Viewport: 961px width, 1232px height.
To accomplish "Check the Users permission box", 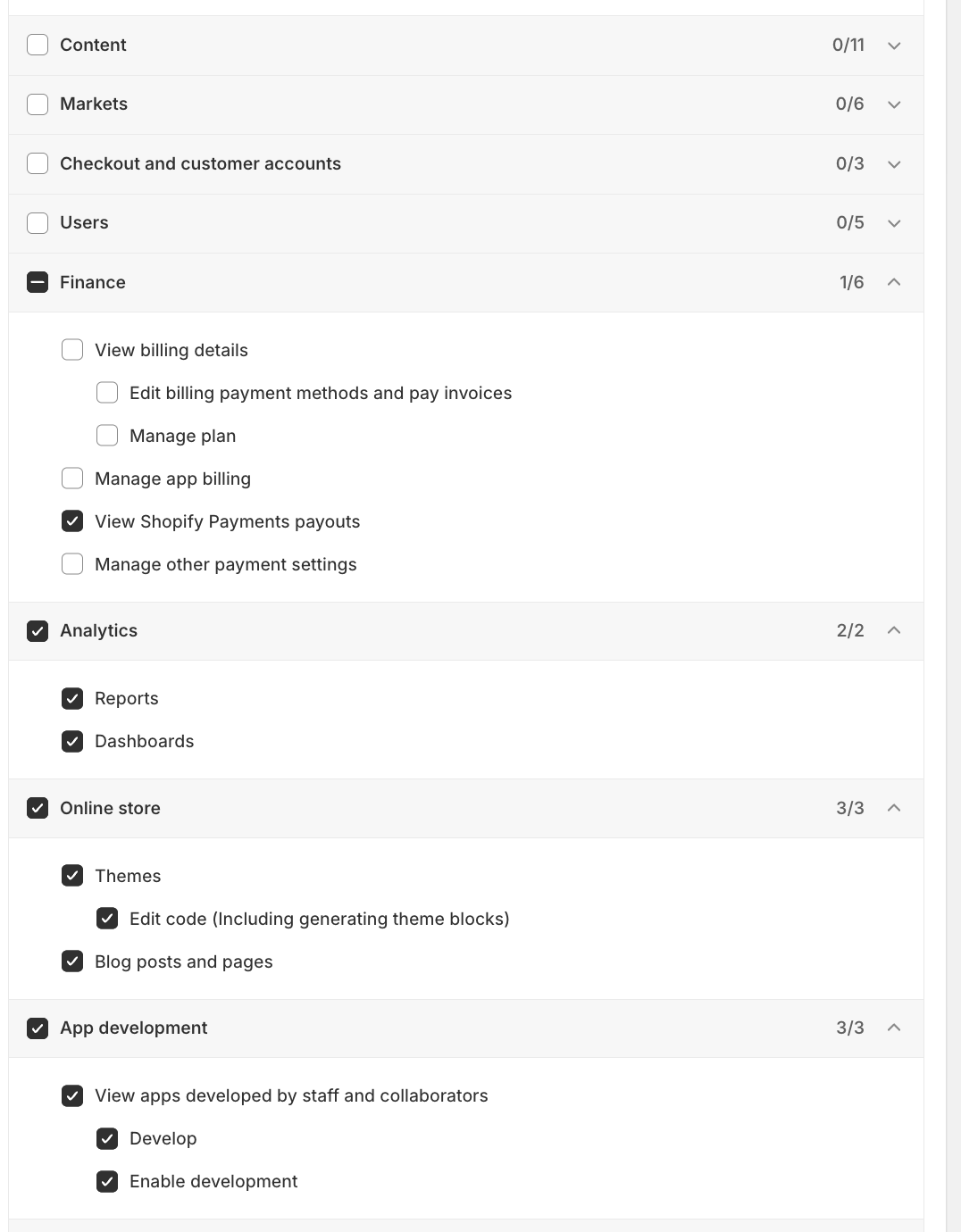I will point(37,222).
